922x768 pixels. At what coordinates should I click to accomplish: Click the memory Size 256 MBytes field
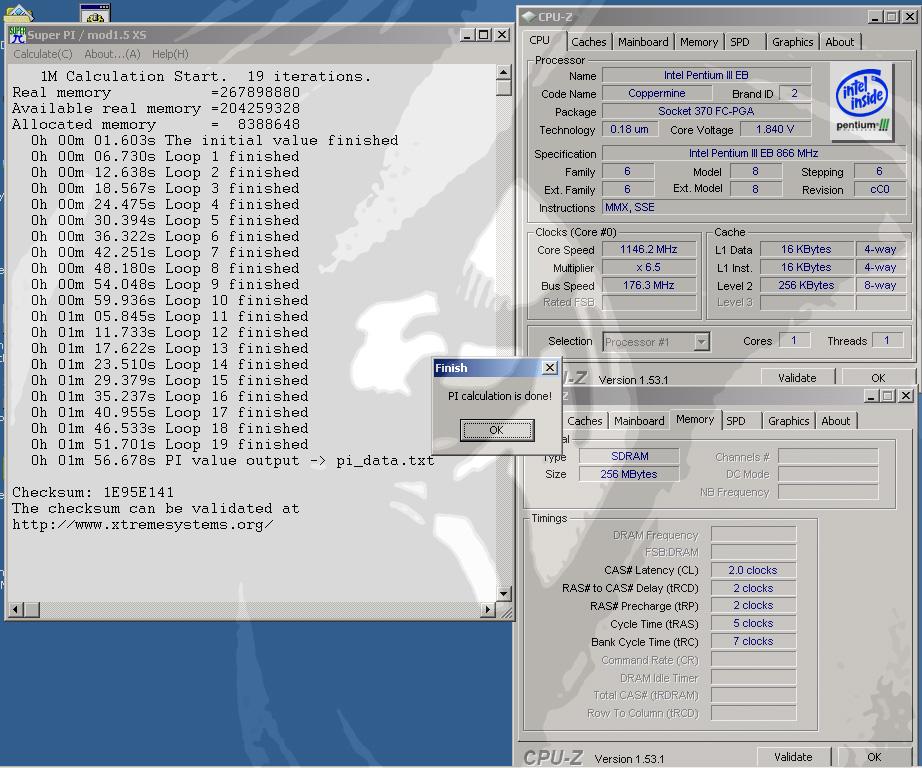[x=629, y=474]
